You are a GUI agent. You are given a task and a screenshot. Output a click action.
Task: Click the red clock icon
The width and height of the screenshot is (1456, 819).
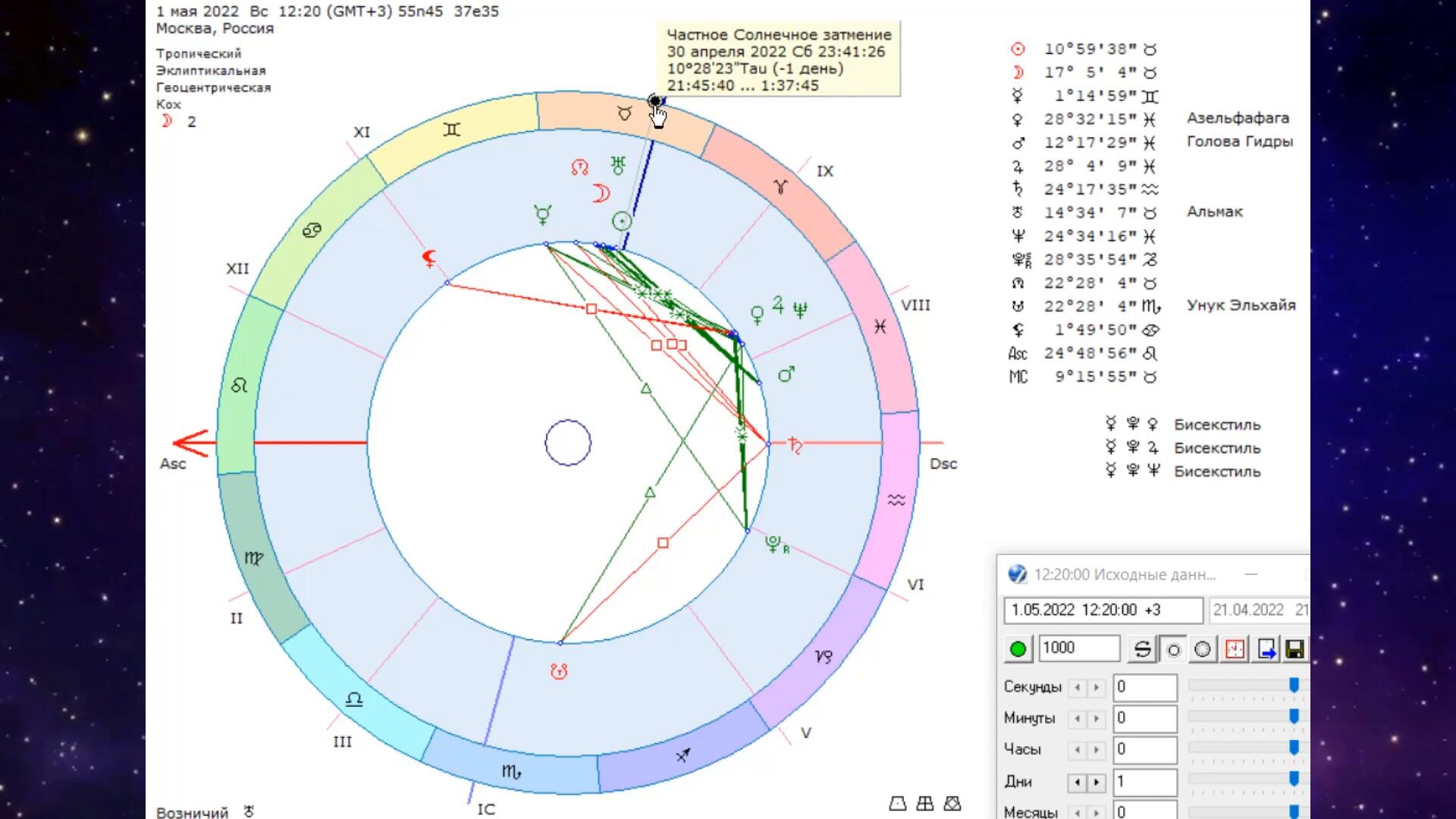coord(1235,649)
